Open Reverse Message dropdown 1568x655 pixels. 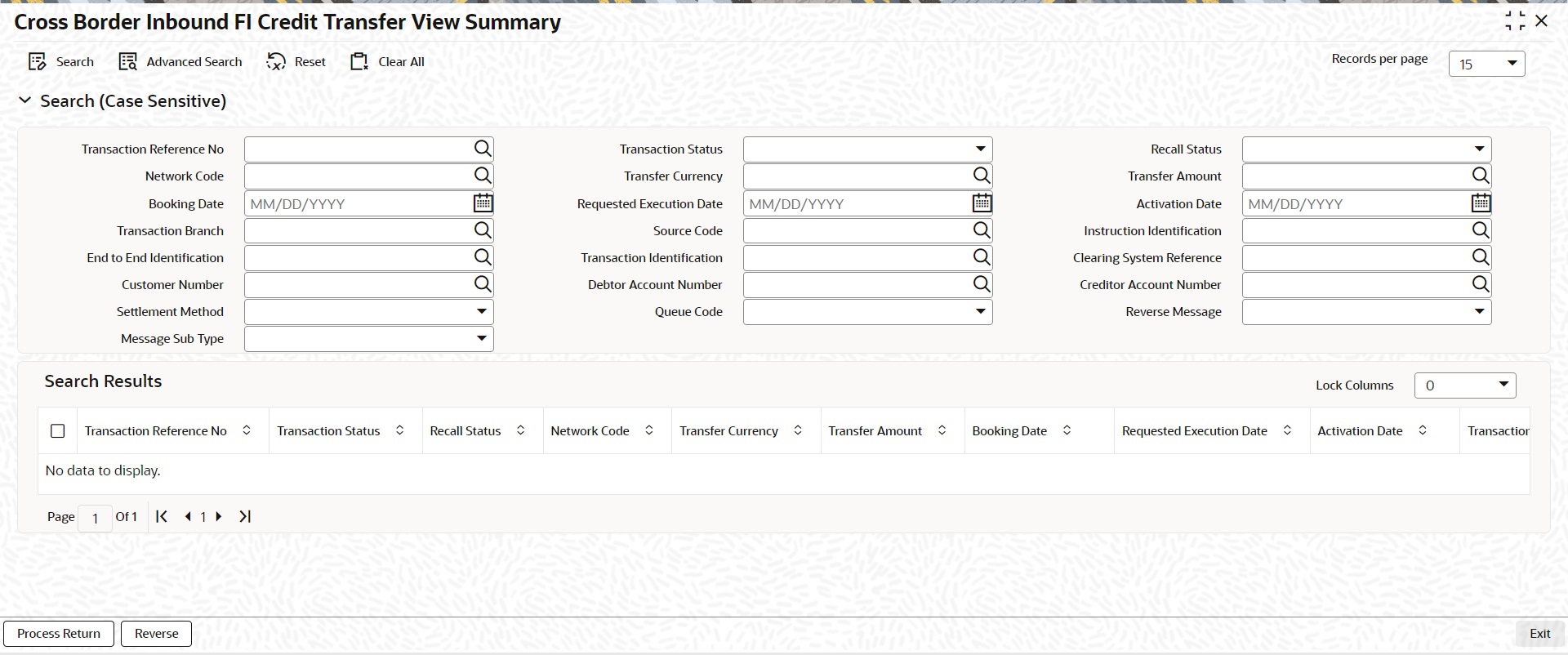[1366, 311]
